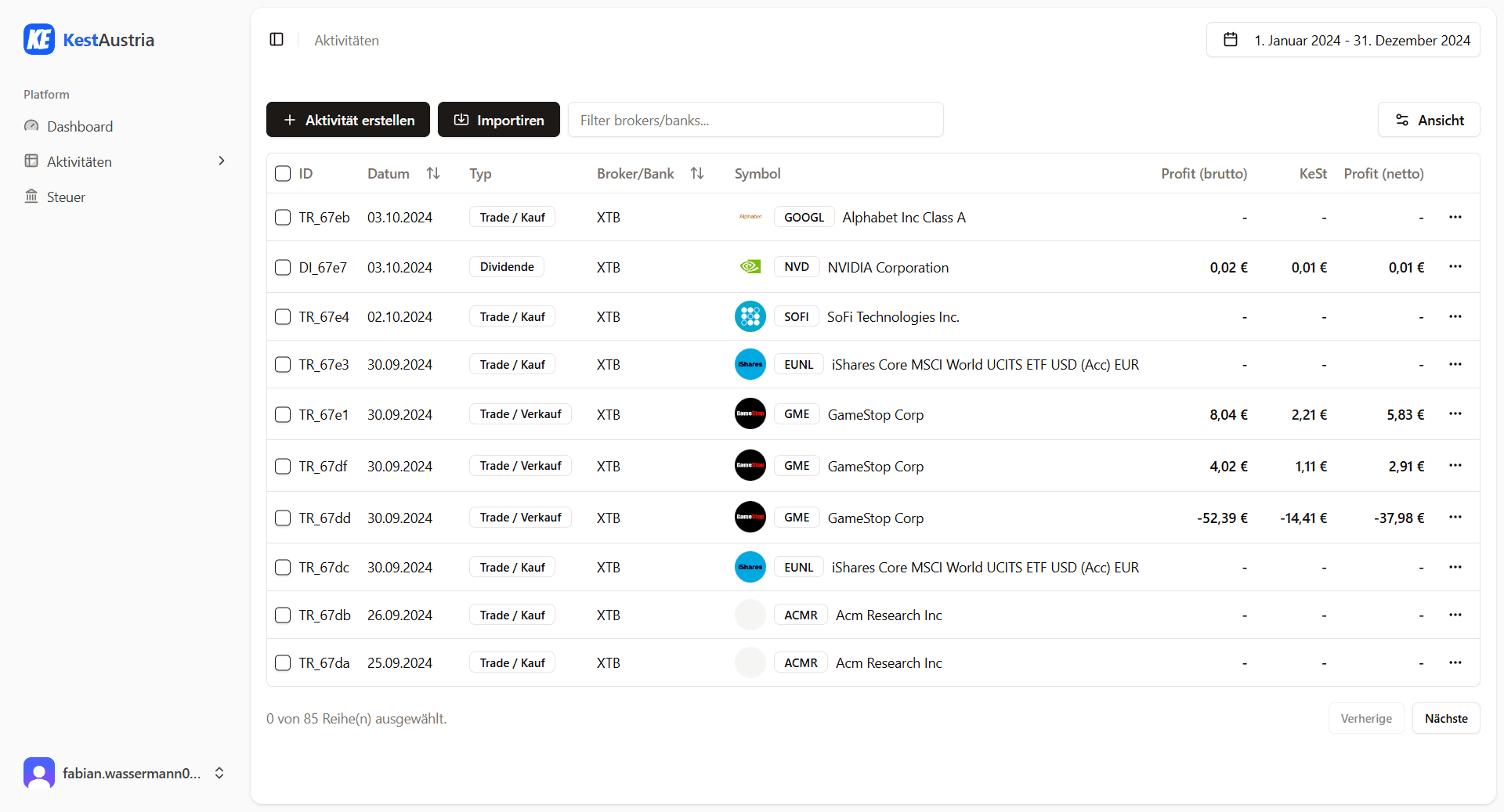
Task: Open Steuer in the sidebar
Action: point(66,197)
